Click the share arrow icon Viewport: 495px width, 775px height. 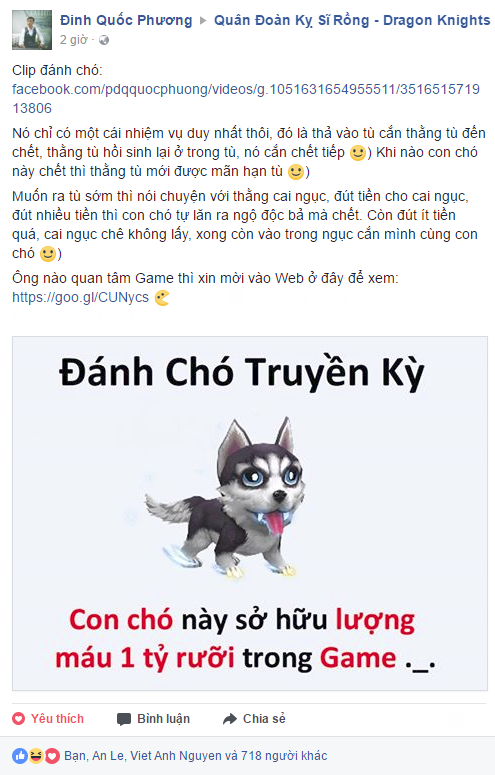230,719
